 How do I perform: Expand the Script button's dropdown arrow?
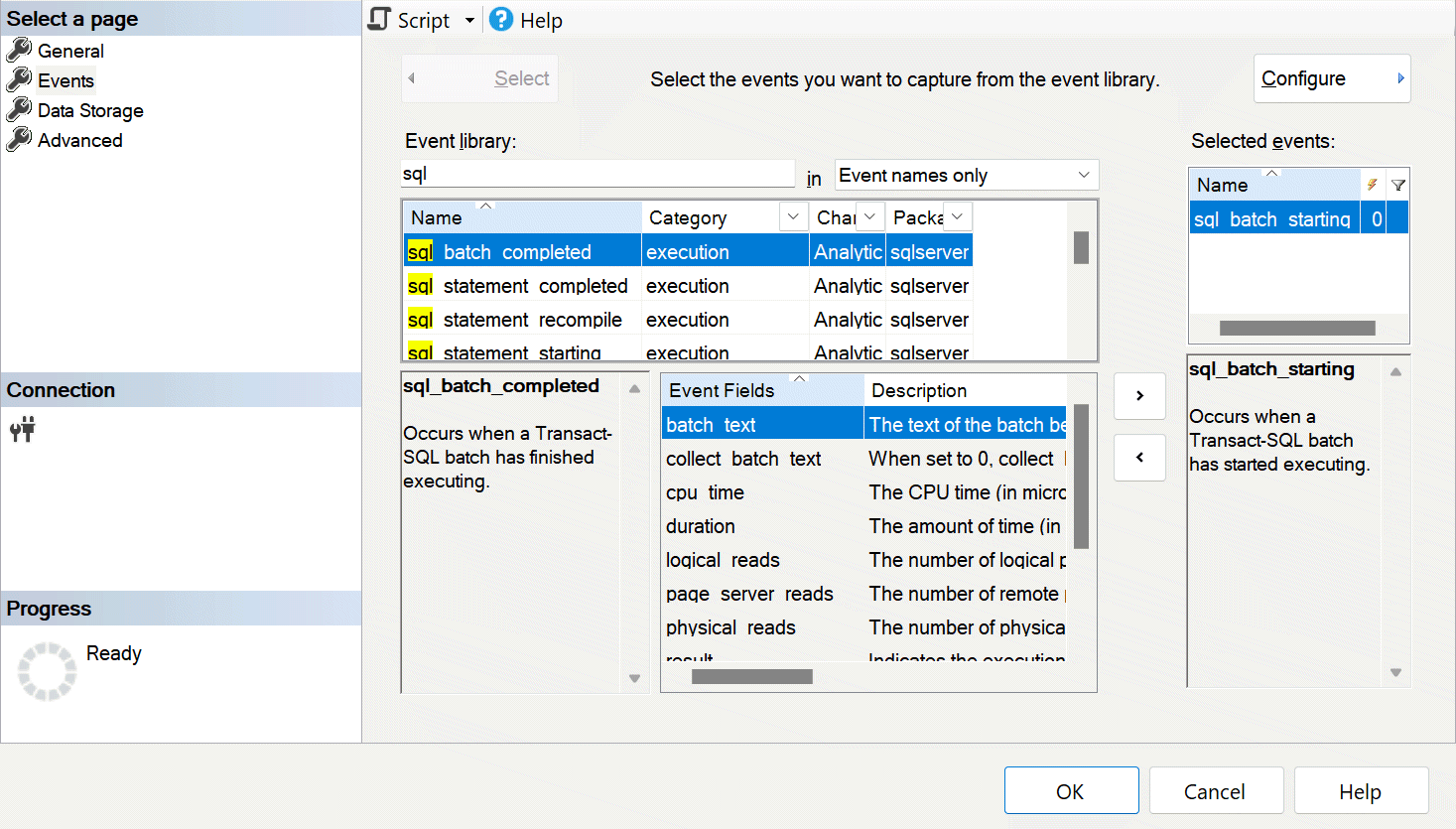[x=468, y=19]
